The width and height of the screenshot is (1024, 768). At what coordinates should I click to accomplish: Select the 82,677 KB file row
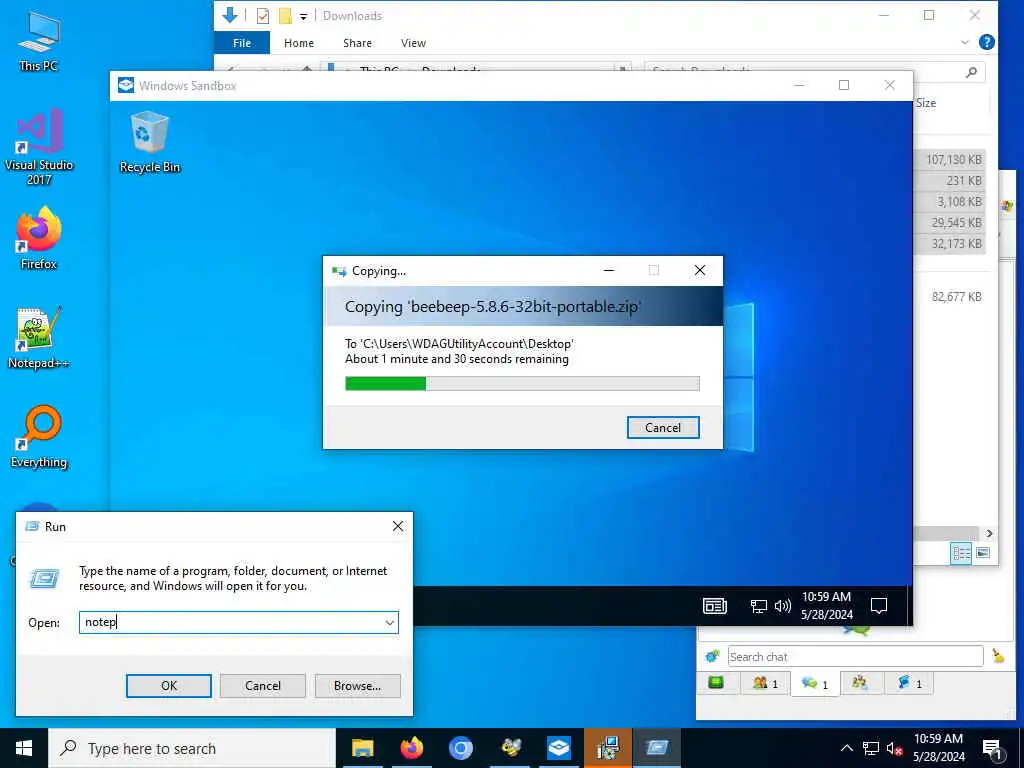pos(950,296)
